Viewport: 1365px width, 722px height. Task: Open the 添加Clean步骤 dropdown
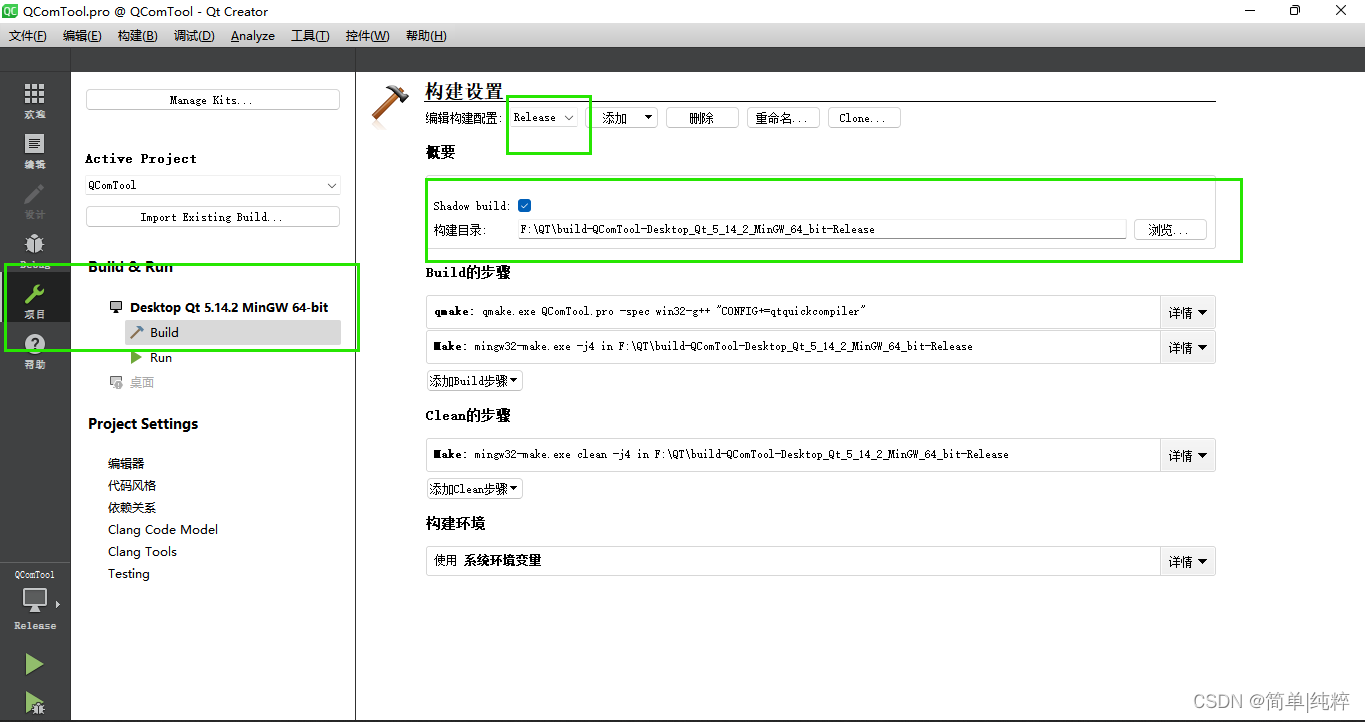(475, 489)
